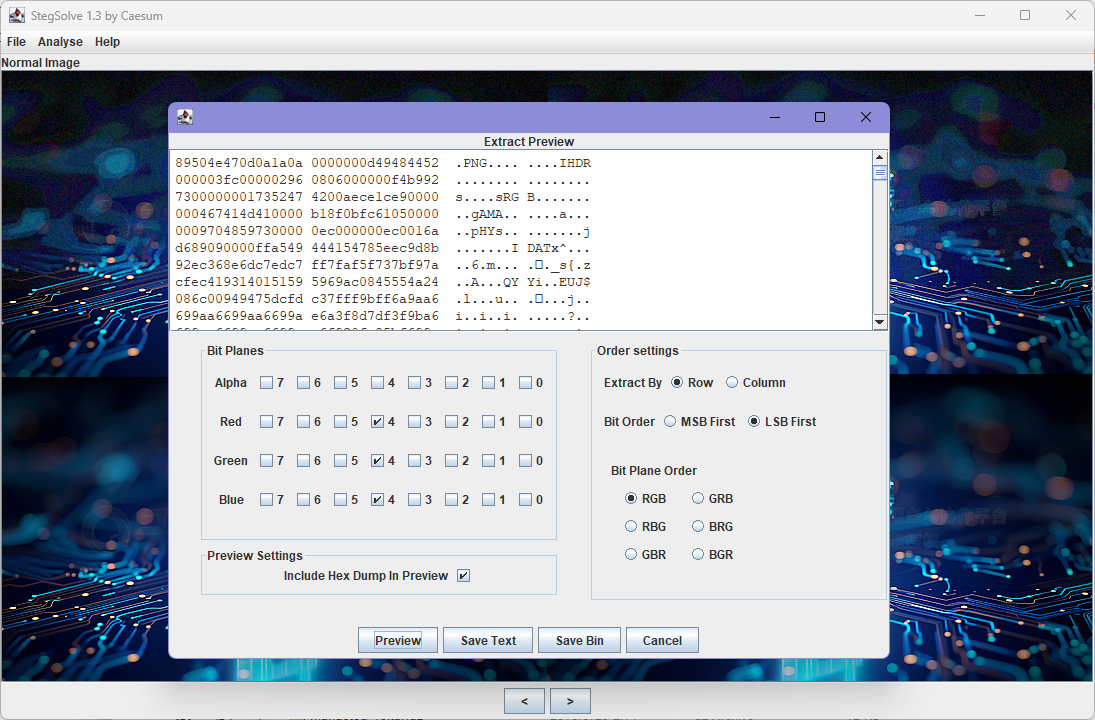Uncheck Red bit plane 4

(x=377, y=422)
